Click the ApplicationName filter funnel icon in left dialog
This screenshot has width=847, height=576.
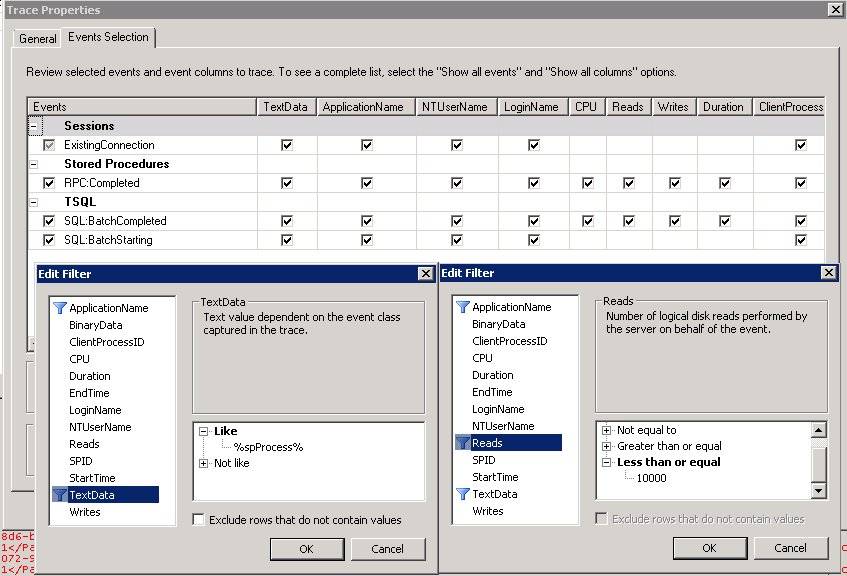click(x=60, y=308)
